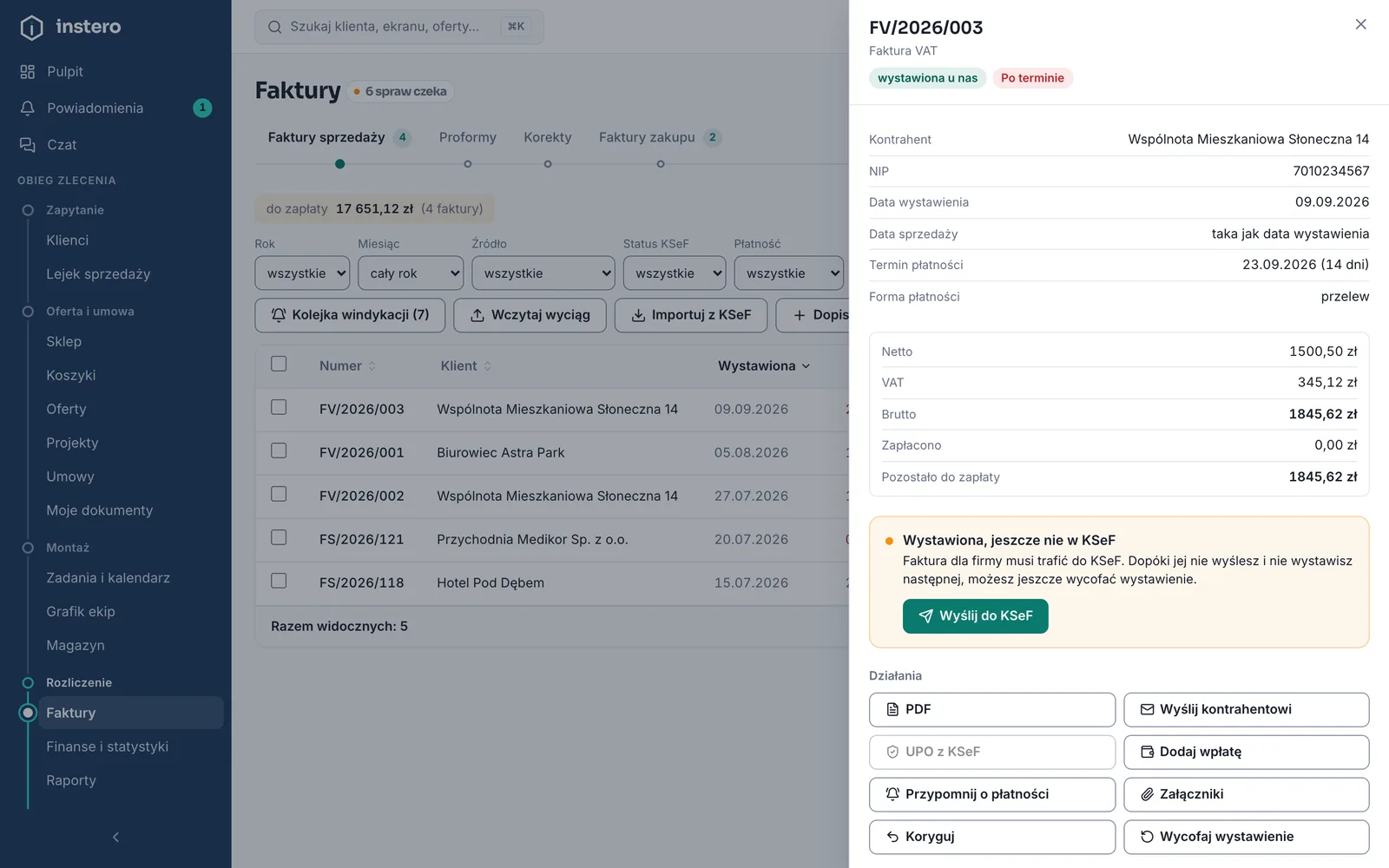Open the Status KSeF filter dropdown
Viewport: 1389px width, 868px height.
pos(675,273)
